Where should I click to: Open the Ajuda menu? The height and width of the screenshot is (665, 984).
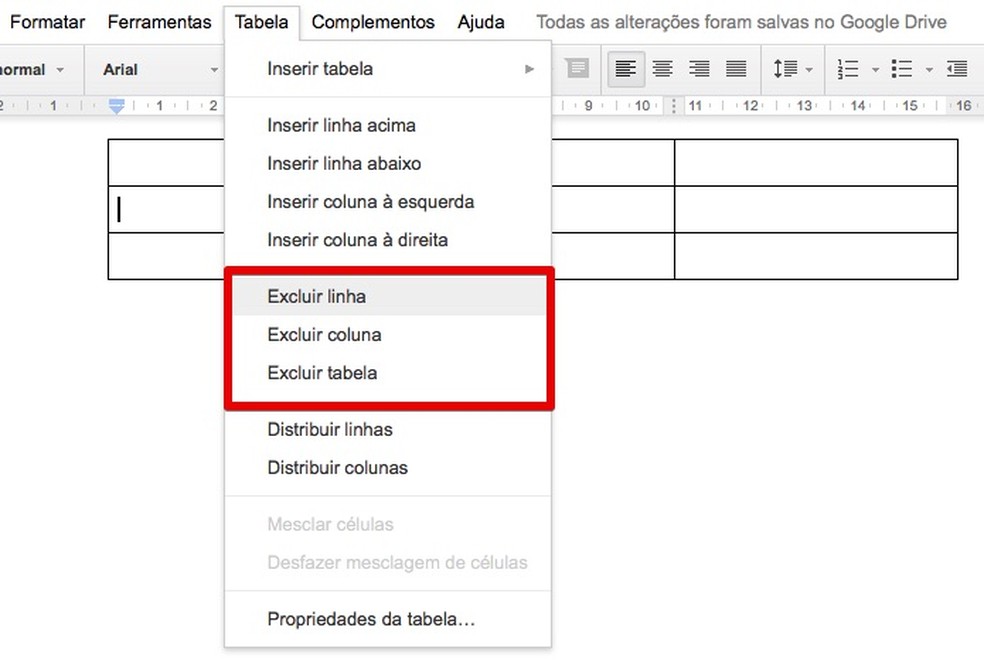[x=481, y=22]
